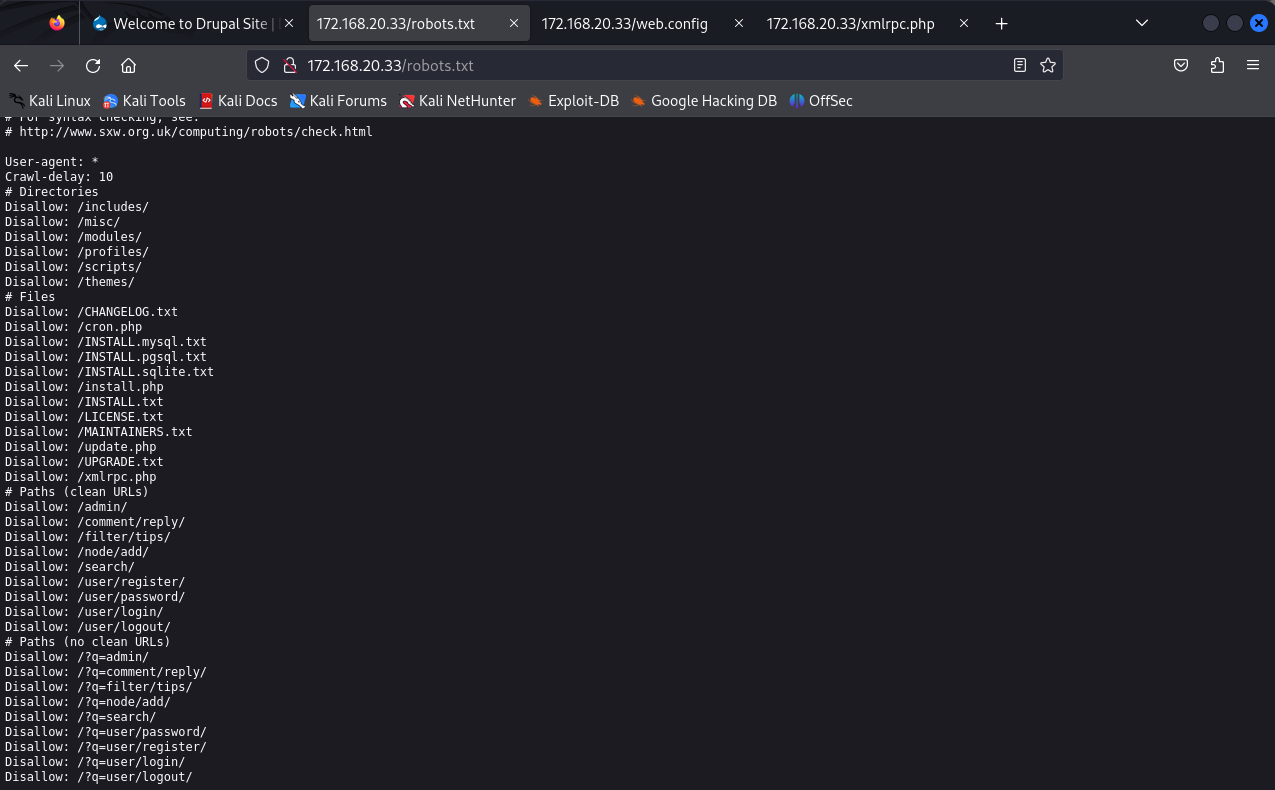Click 'Disallow: /update.php' line
1275x790 pixels.
point(81,447)
